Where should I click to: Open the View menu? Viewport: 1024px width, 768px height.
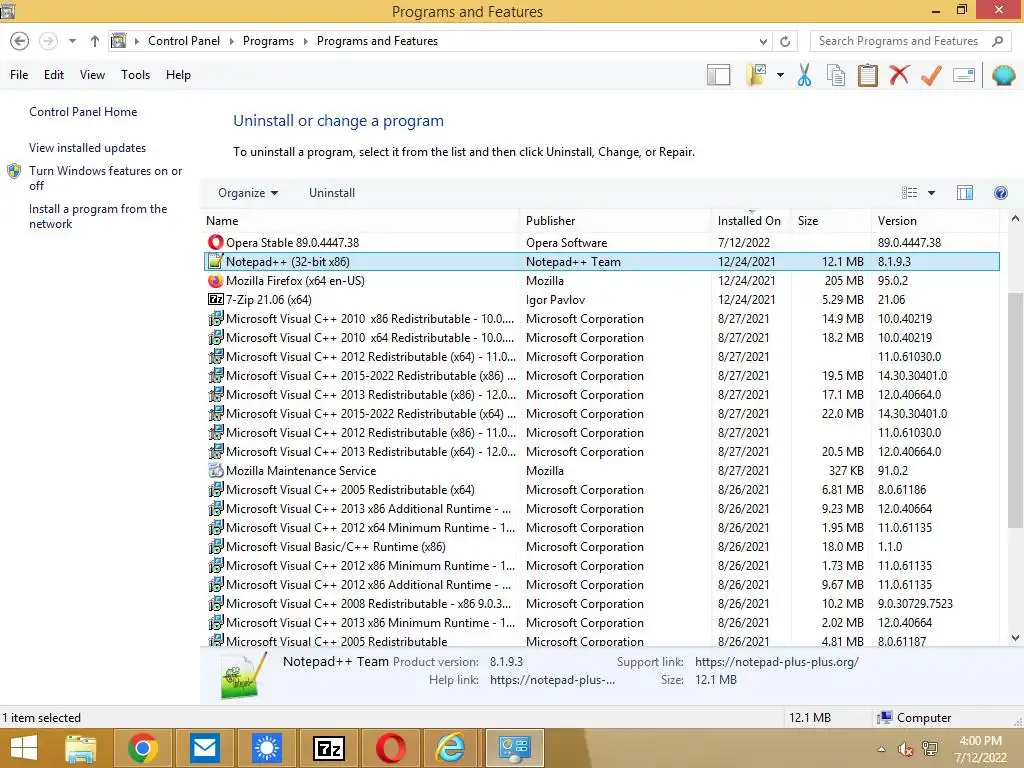[x=92, y=74]
